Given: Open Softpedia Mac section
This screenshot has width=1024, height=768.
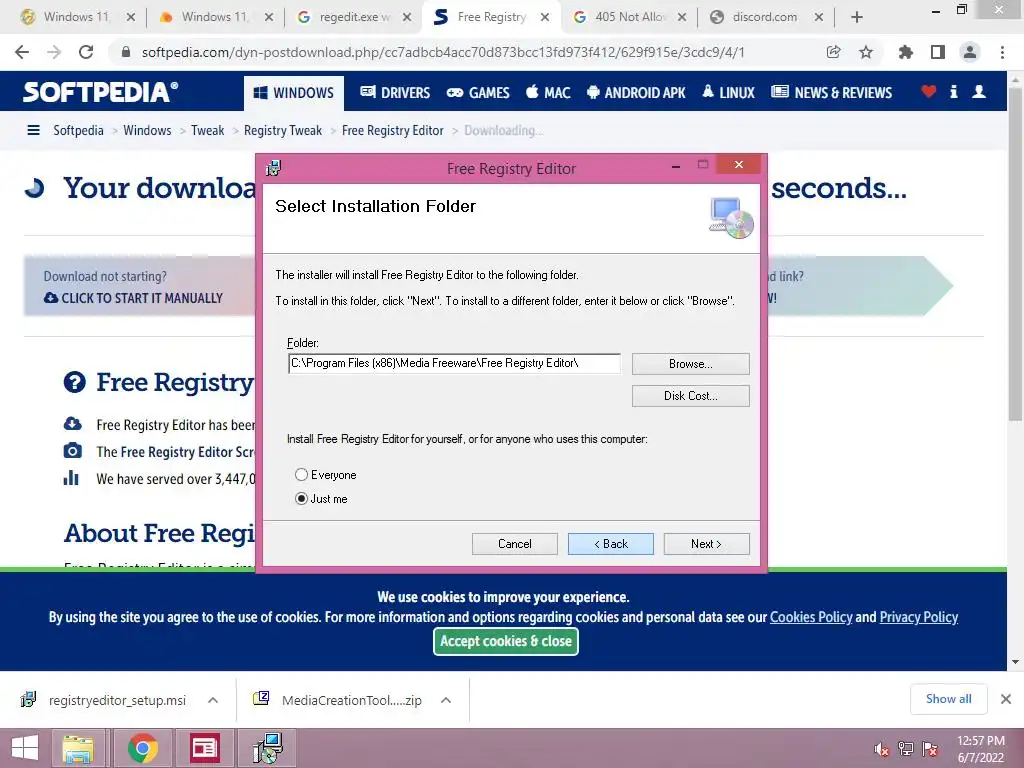Looking at the screenshot, I should (x=548, y=93).
